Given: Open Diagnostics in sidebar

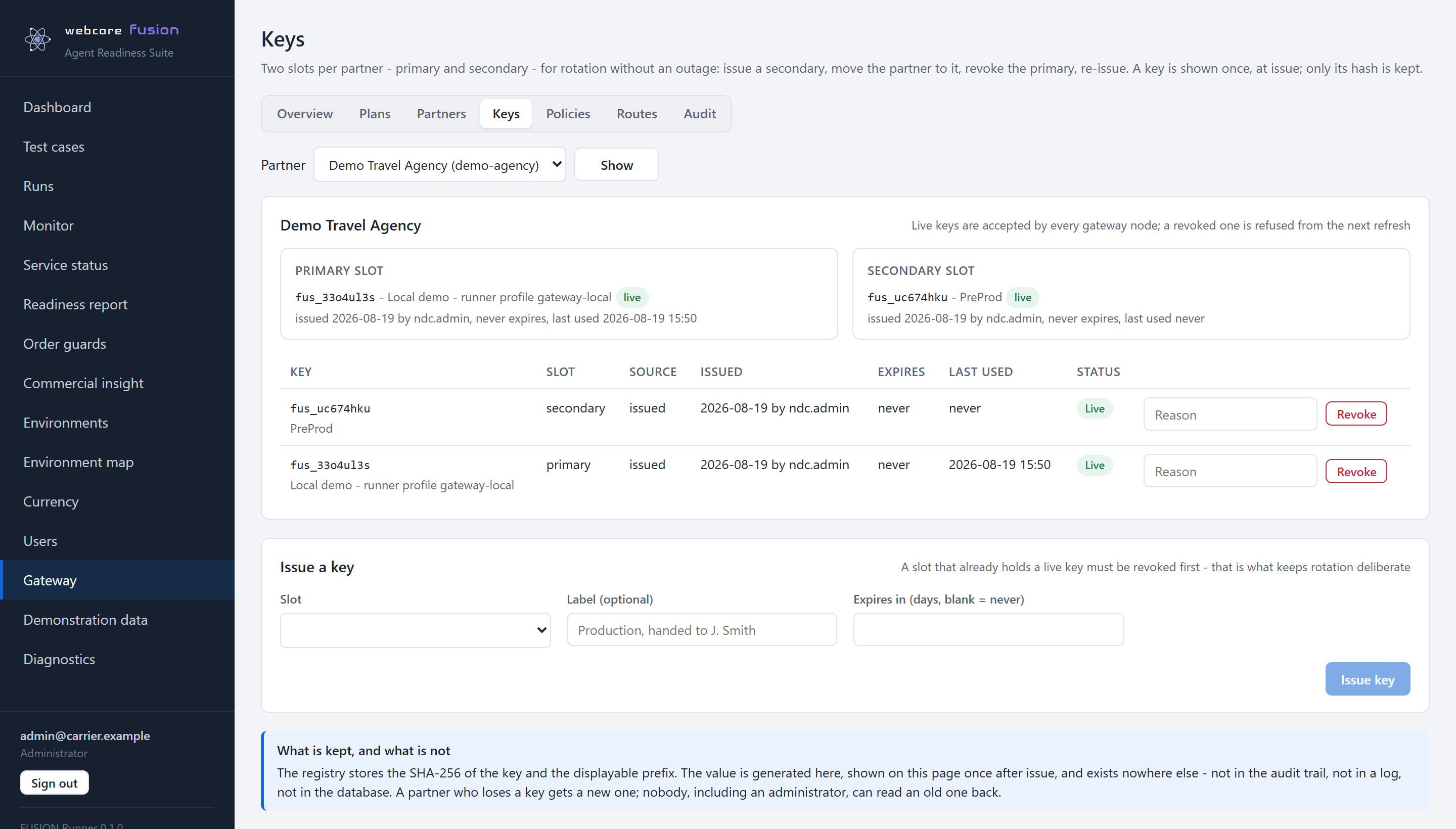Looking at the screenshot, I should pos(59,659).
